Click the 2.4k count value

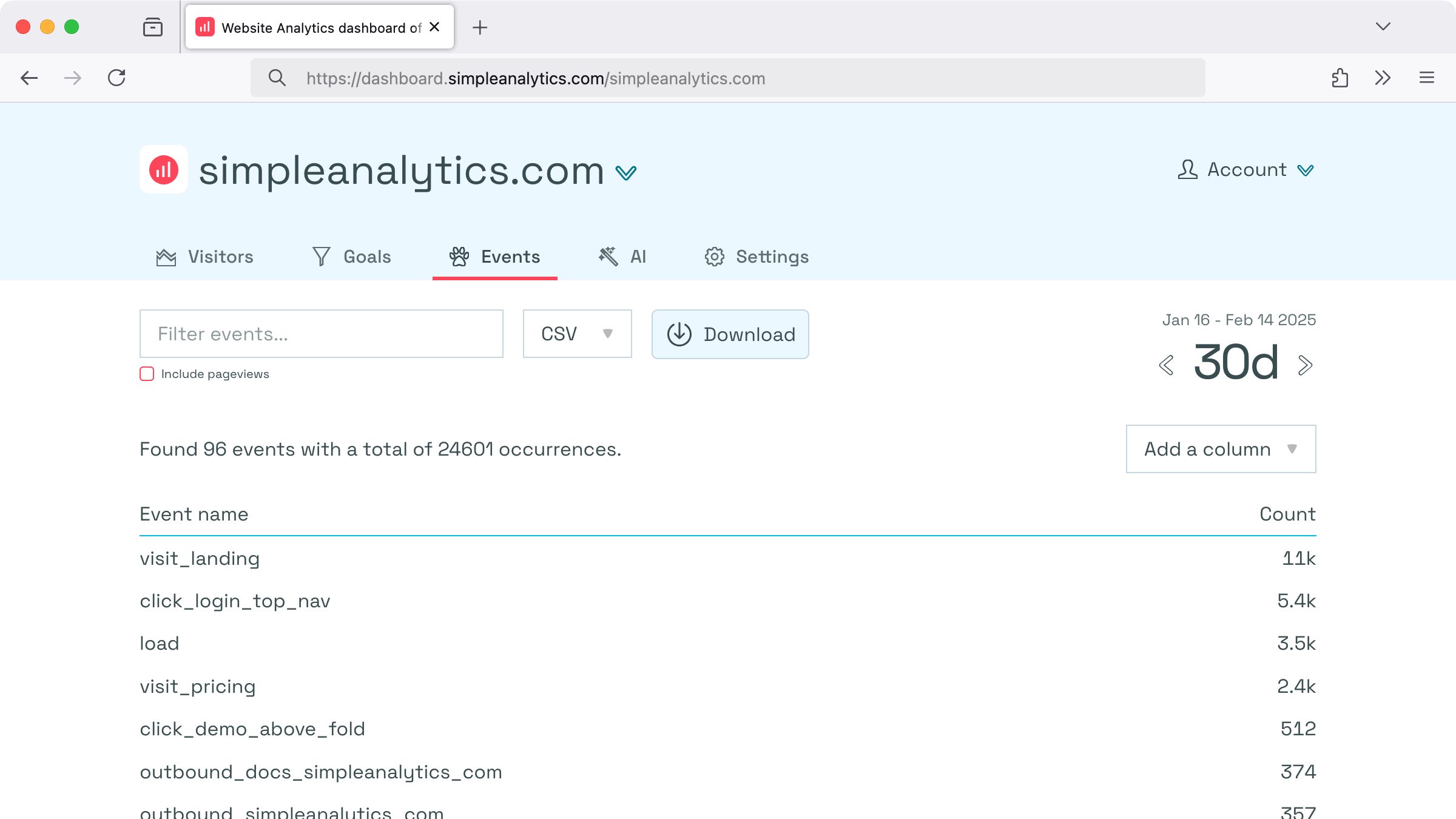(1296, 686)
